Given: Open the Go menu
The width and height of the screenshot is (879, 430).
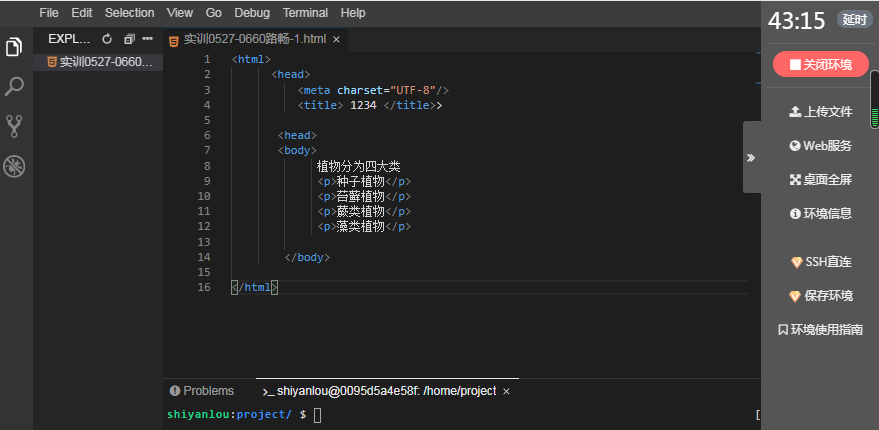Looking at the screenshot, I should [214, 13].
